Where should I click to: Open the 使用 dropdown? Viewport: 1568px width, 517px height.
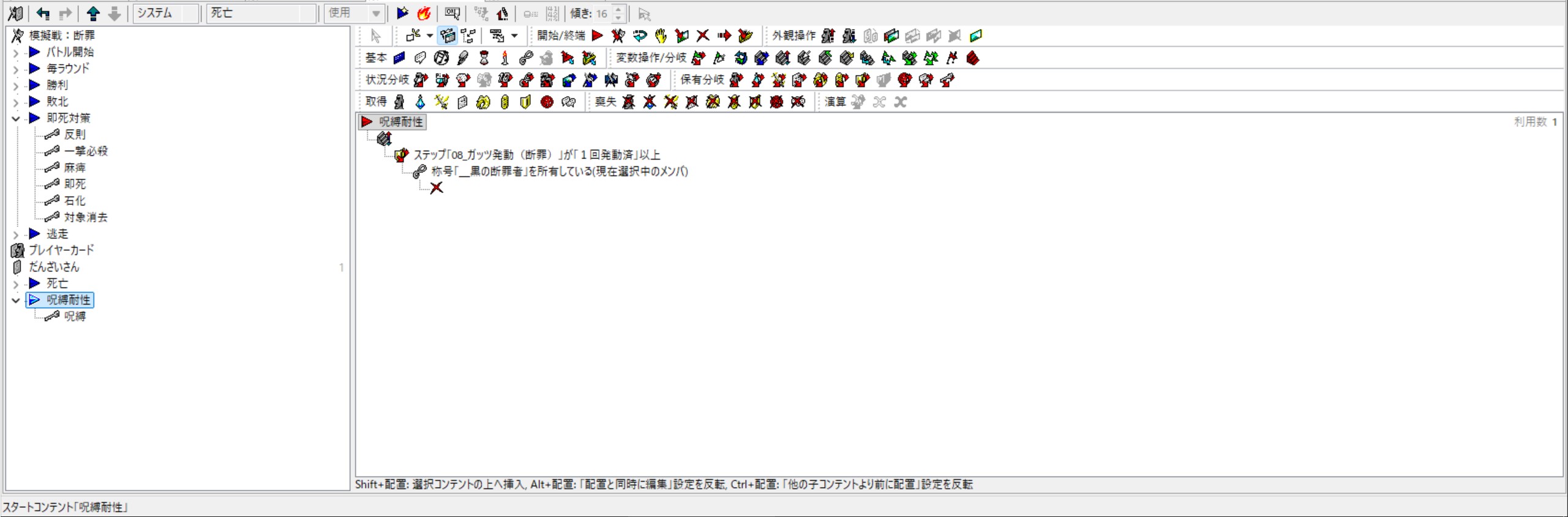click(x=376, y=13)
